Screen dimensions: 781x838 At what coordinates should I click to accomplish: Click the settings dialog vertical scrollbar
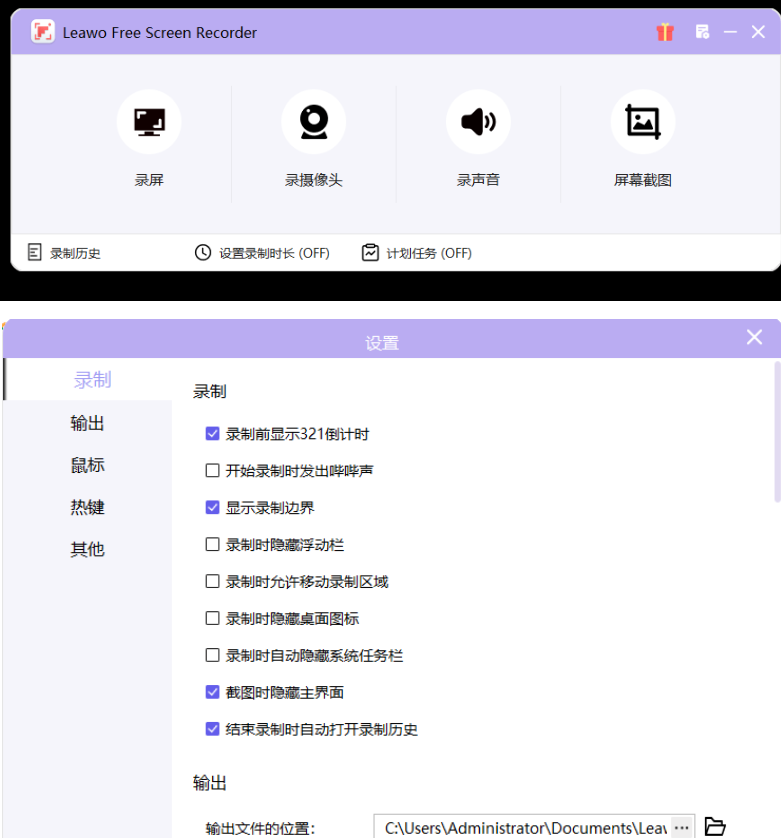pyautogui.click(x=777, y=432)
